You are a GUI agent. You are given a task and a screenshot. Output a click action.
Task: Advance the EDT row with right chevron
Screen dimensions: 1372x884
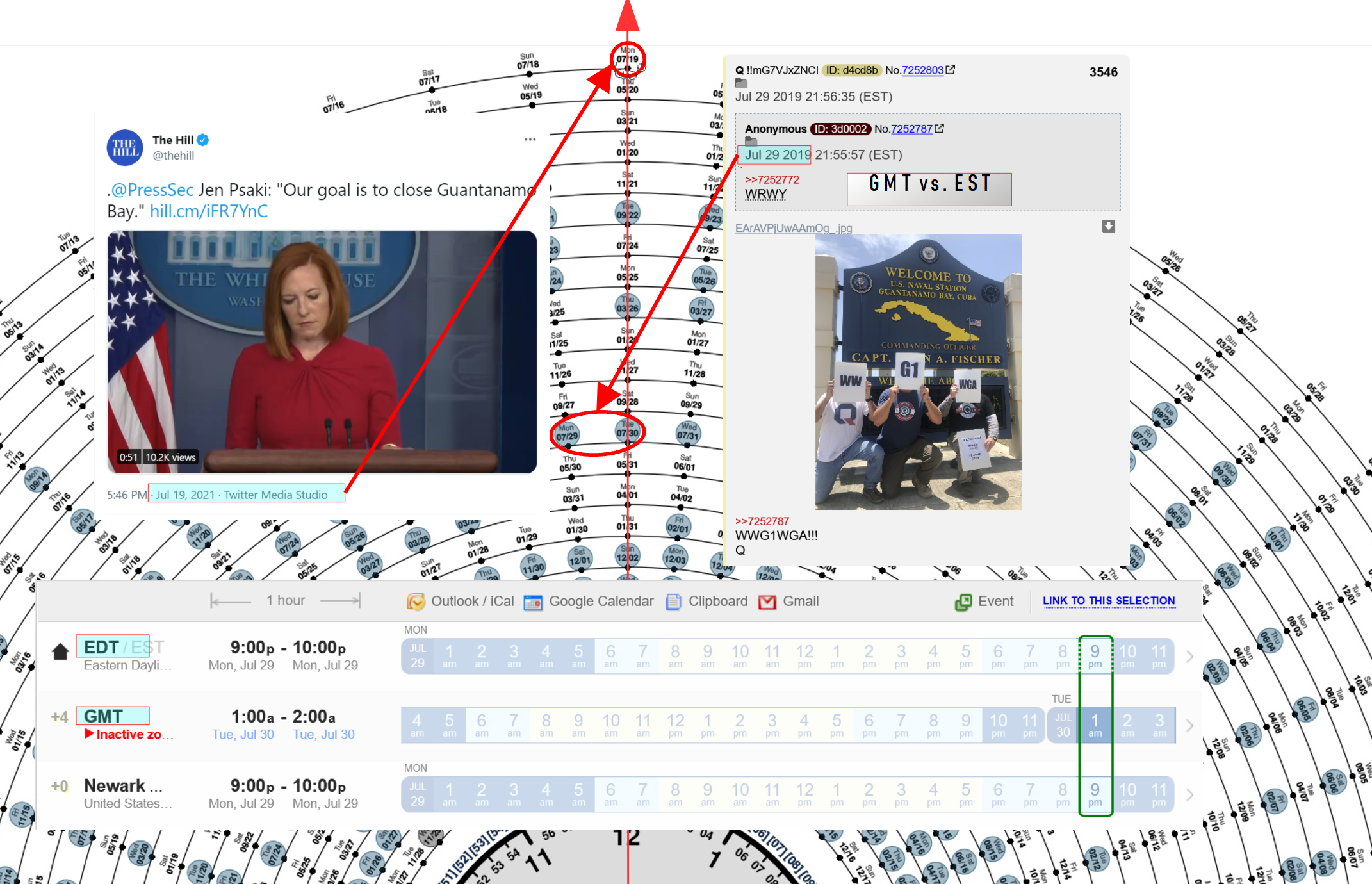[1189, 657]
